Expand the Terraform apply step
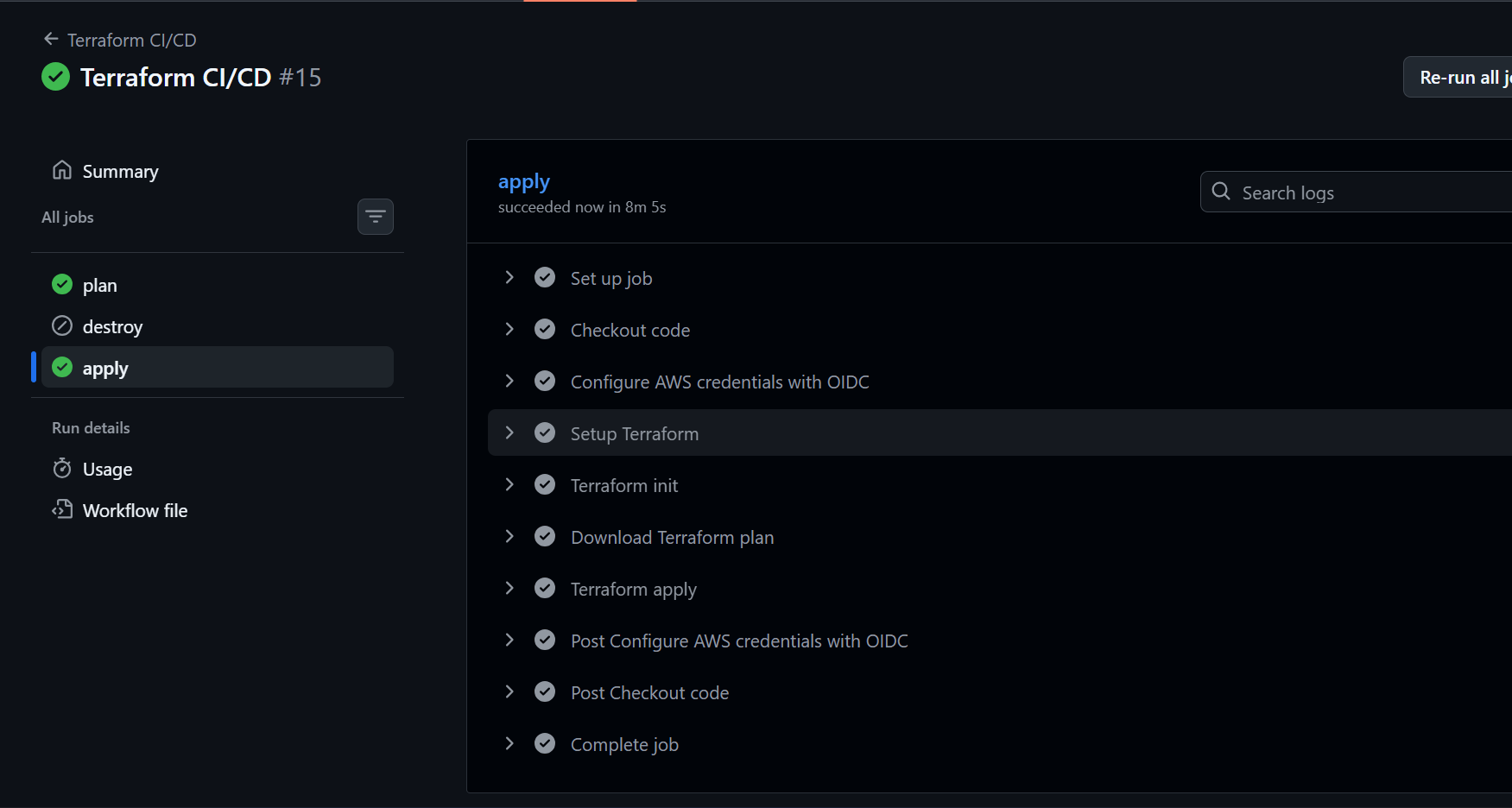Image resolution: width=1512 pixels, height=808 pixels. (509, 588)
